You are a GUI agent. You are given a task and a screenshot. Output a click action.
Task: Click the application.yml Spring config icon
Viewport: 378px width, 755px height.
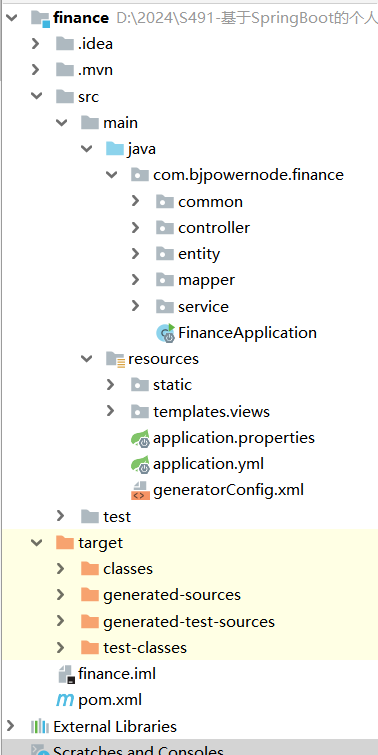[x=141, y=464]
